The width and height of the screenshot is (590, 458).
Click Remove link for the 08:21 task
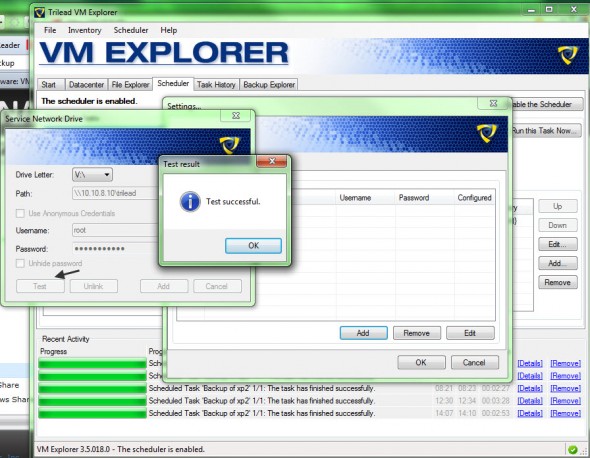566,388
